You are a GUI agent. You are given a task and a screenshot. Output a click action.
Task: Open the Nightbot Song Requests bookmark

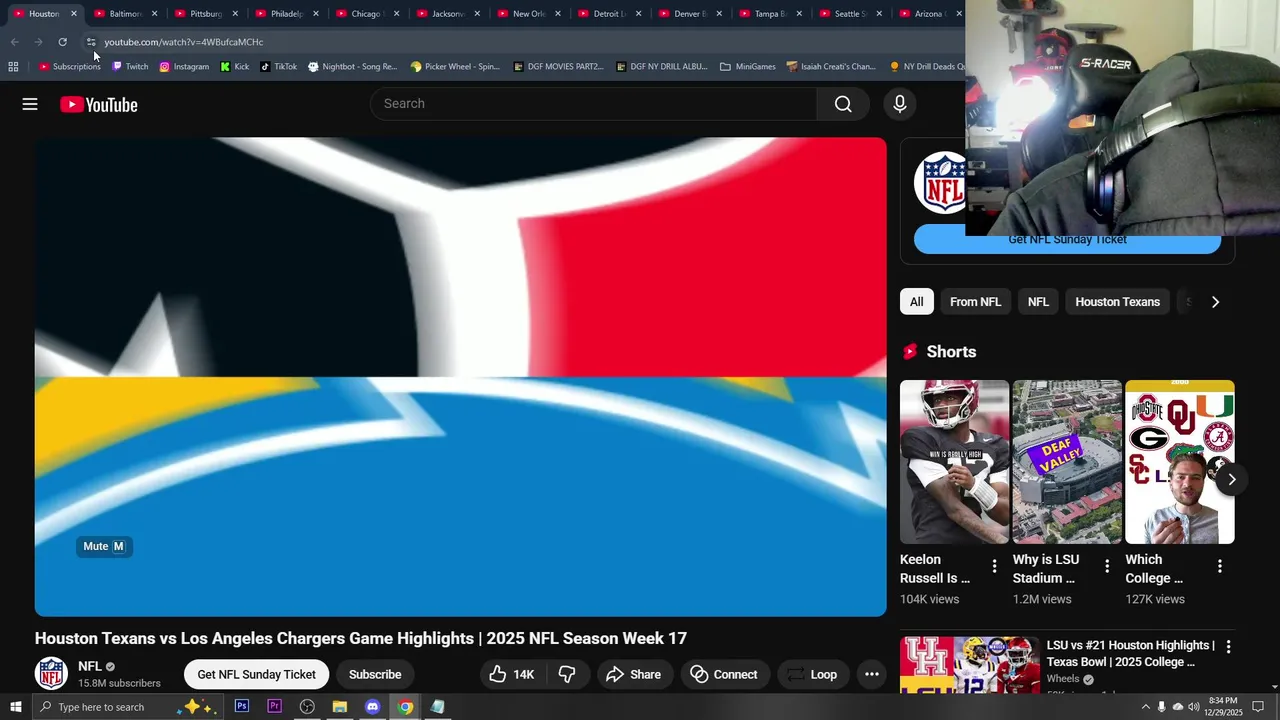[x=352, y=67]
